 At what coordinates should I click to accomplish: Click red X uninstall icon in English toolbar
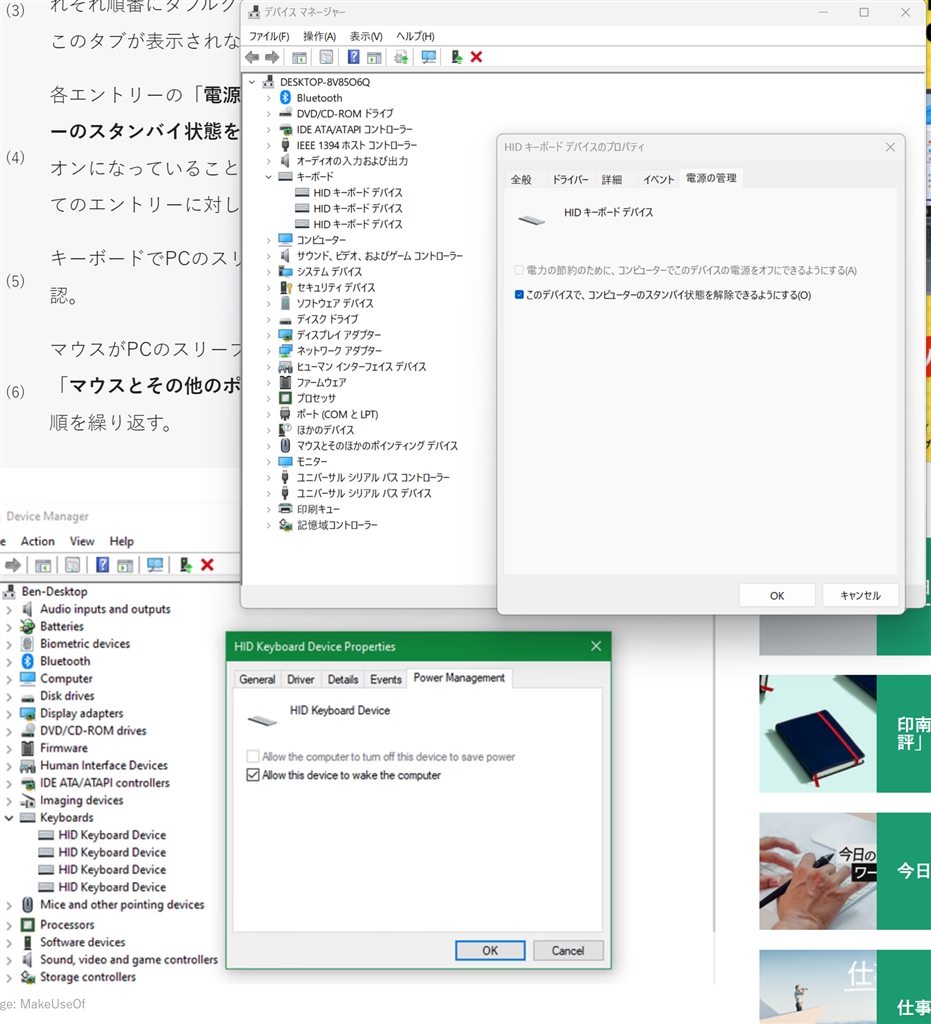coord(207,565)
